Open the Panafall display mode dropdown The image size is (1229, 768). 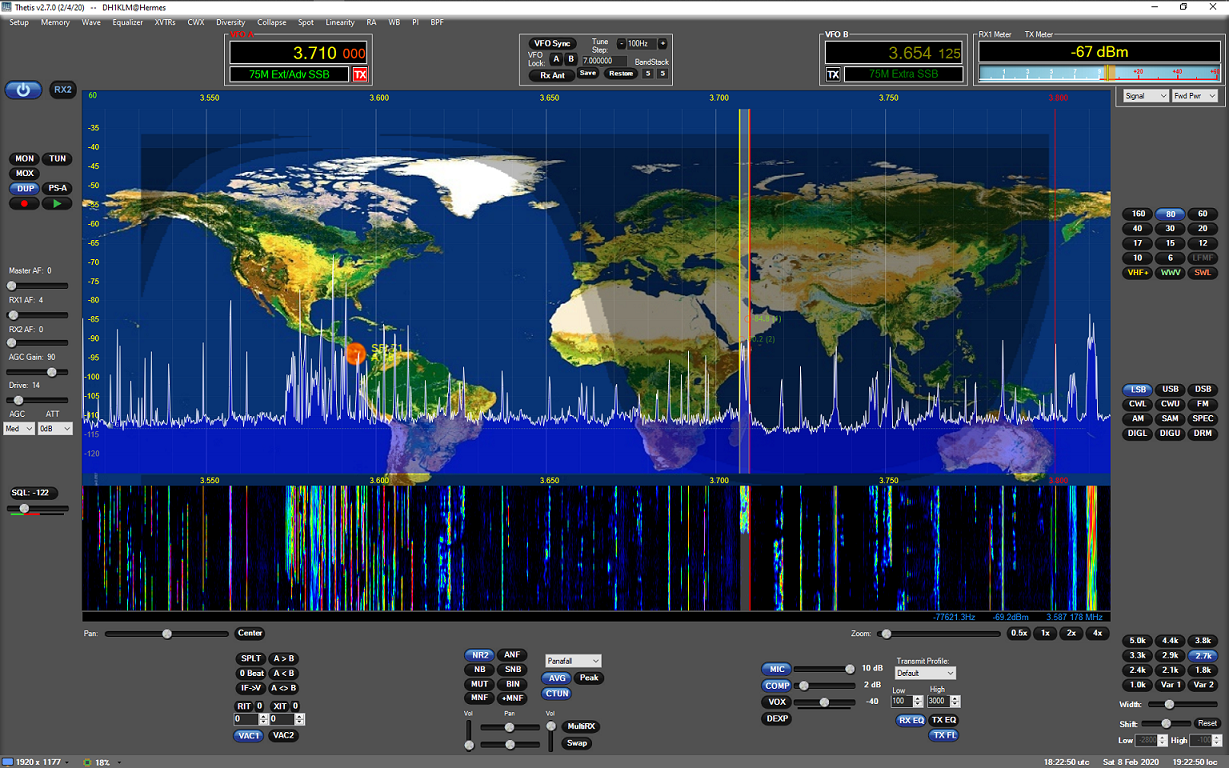(572, 661)
